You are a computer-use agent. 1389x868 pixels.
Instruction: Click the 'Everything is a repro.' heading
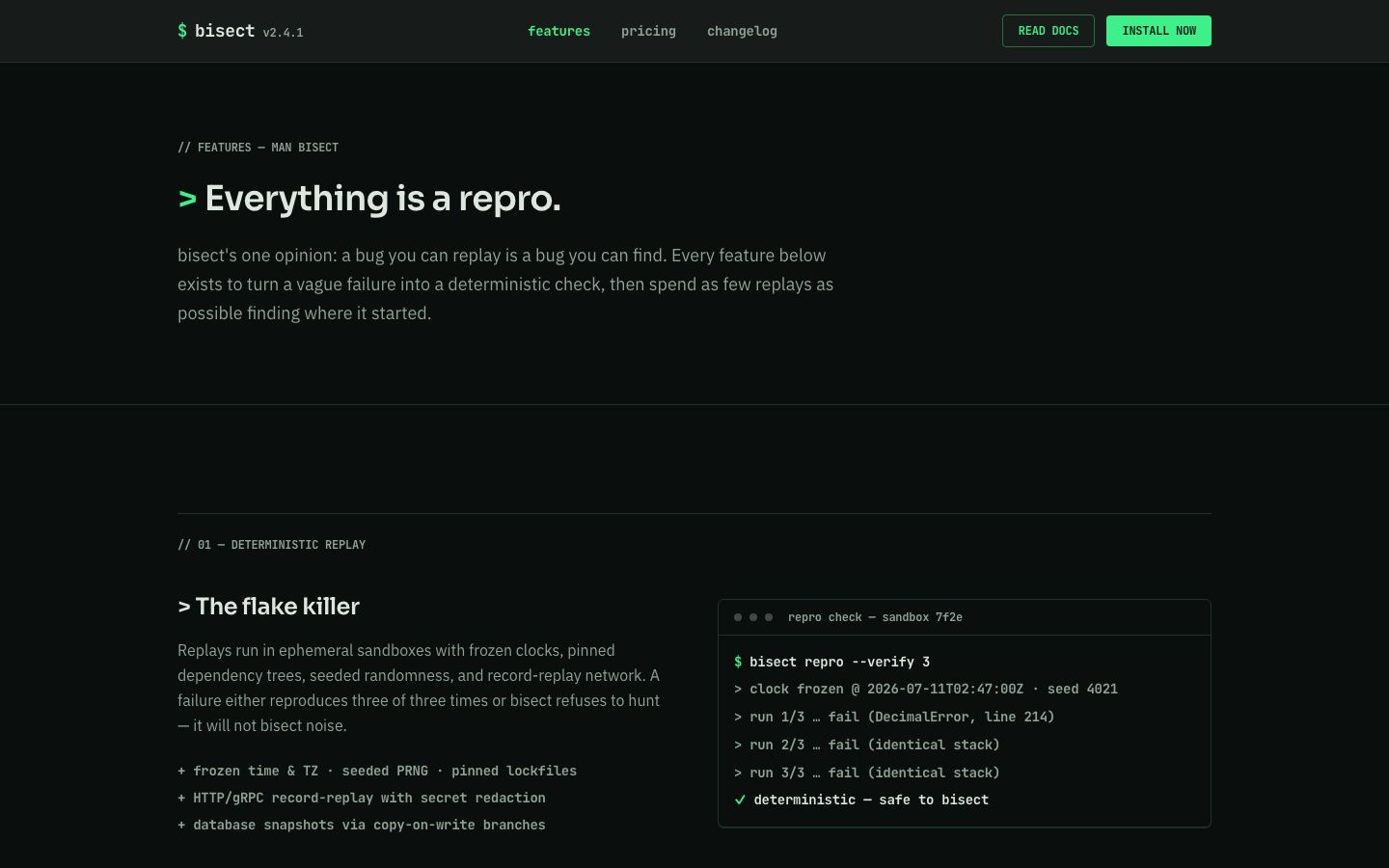tap(369, 198)
